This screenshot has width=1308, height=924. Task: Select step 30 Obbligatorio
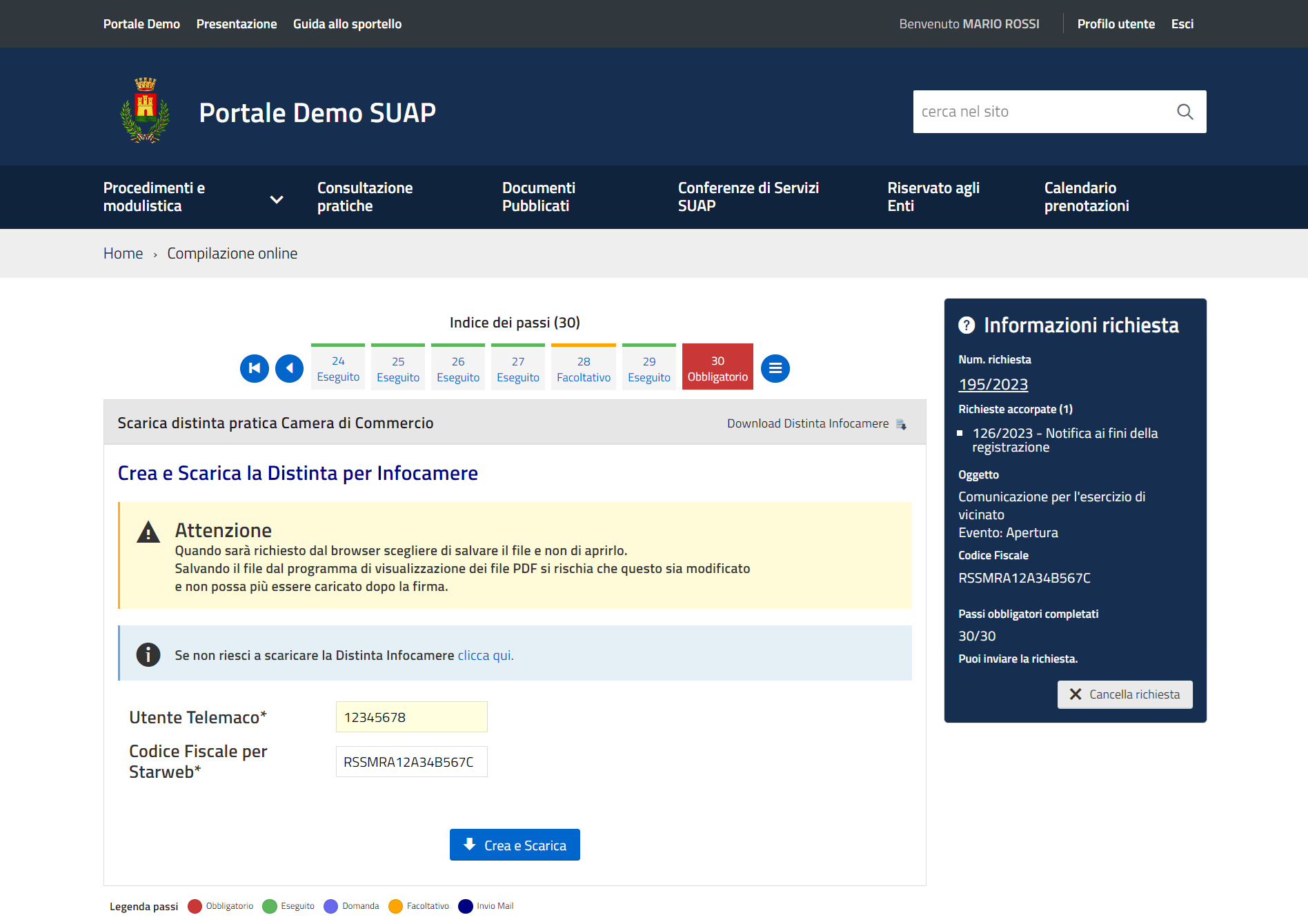click(x=717, y=368)
